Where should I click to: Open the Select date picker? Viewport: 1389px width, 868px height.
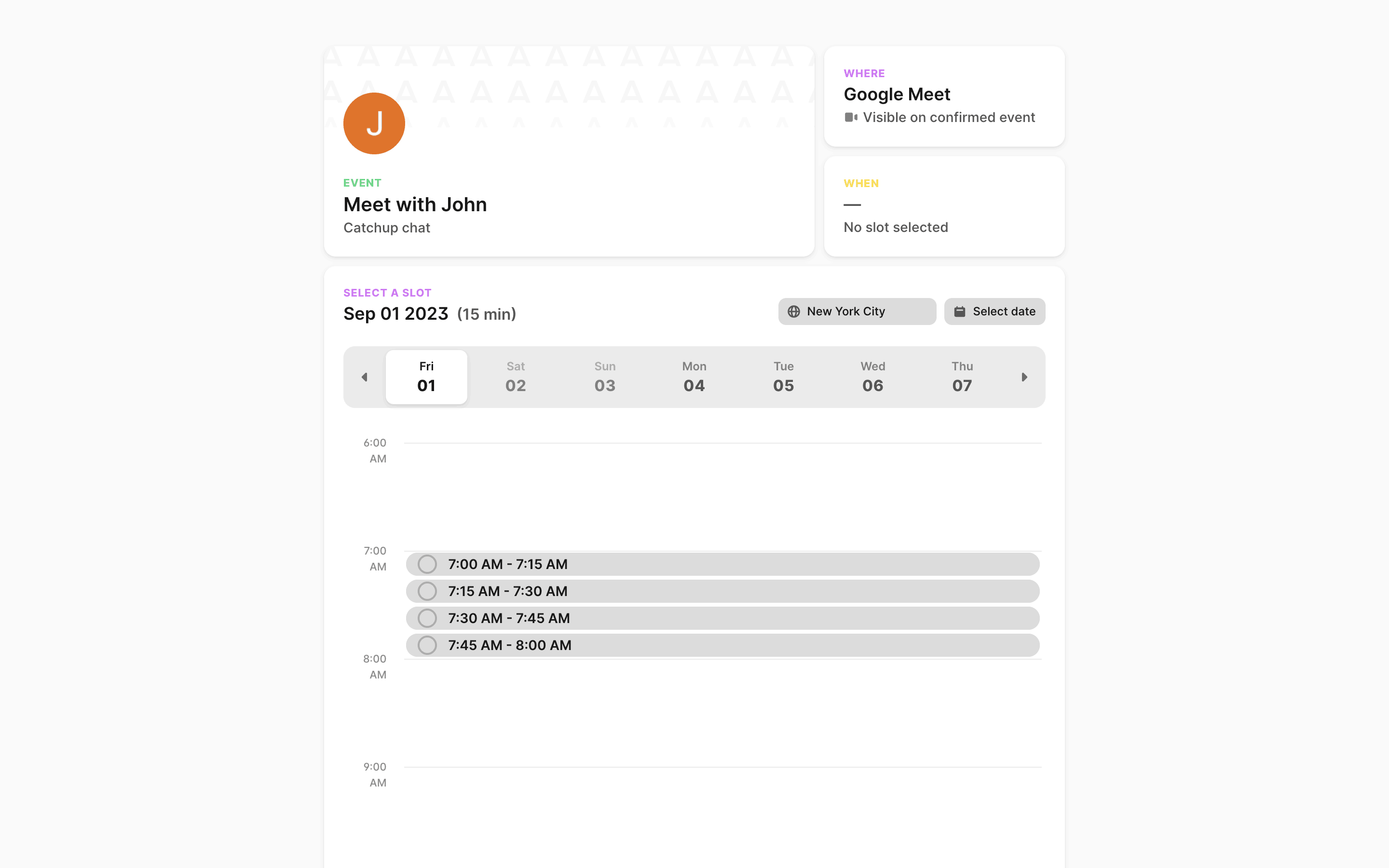(x=994, y=312)
